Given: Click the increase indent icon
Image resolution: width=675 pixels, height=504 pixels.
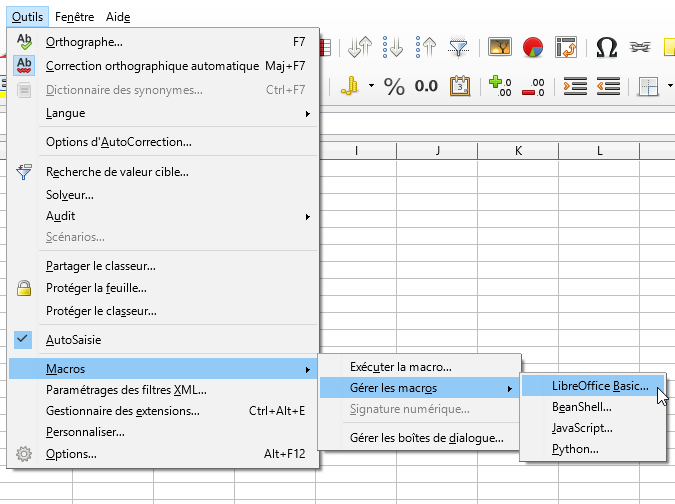Looking at the screenshot, I should pyautogui.click(x=575, y=86).
